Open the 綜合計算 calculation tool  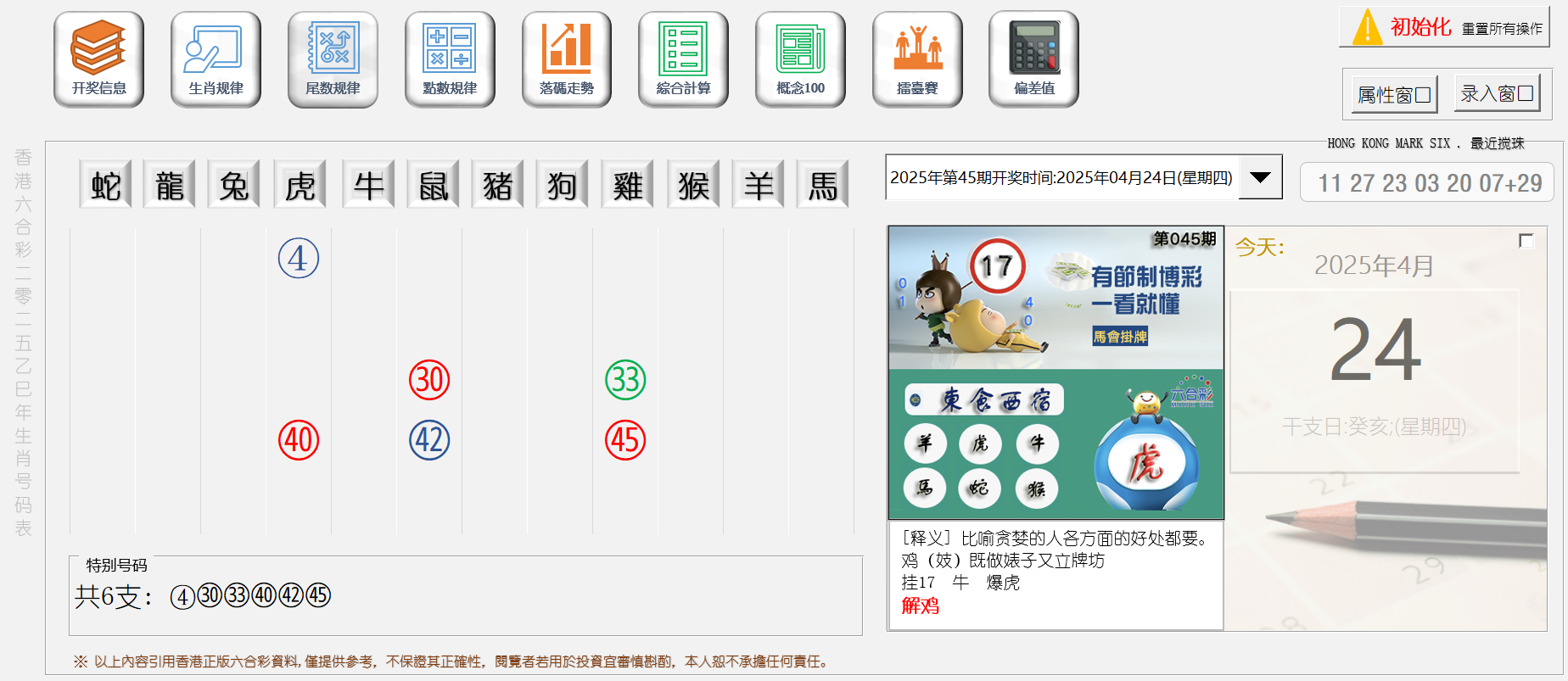(683, 59)
